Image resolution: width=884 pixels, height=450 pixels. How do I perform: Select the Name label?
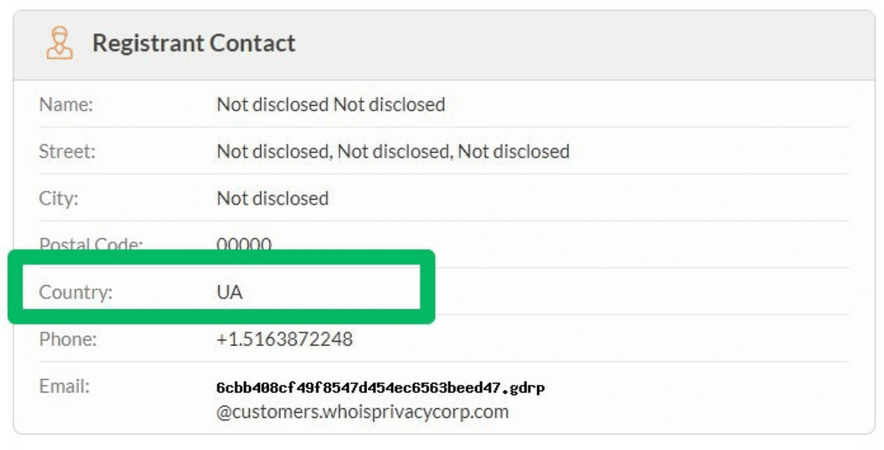[66, 104]
